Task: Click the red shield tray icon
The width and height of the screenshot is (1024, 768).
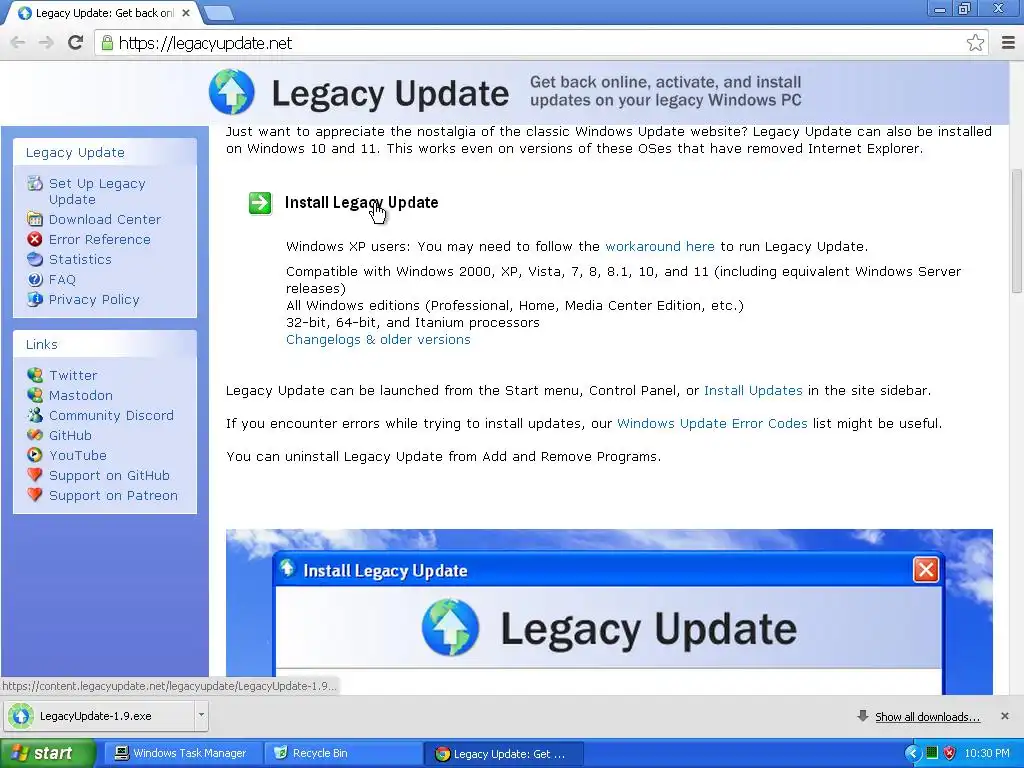Action: pyautogui.click(x=950, y=753)
